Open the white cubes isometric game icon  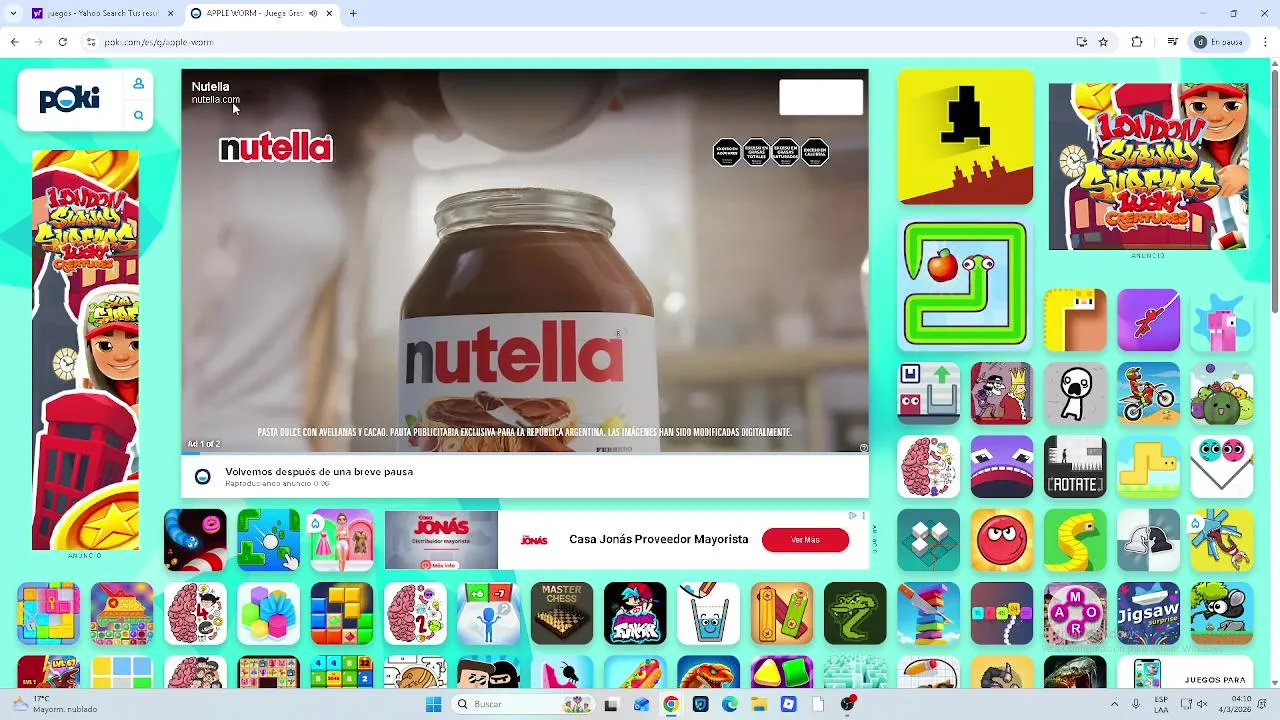pos(928,540)
